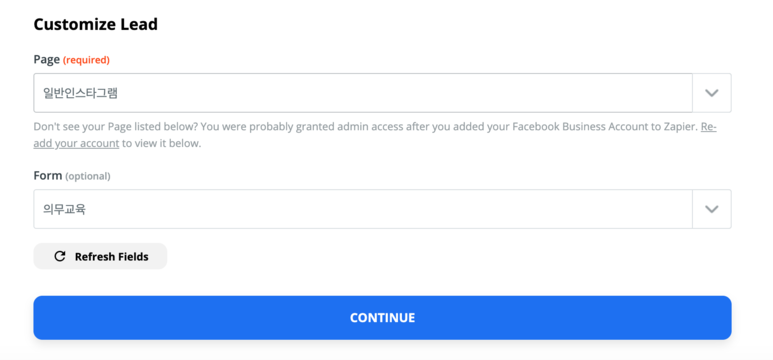Click the Customize Lead heading
This screenshot has height=360, width=773.
pyautogui.click(x=96, y=24)
